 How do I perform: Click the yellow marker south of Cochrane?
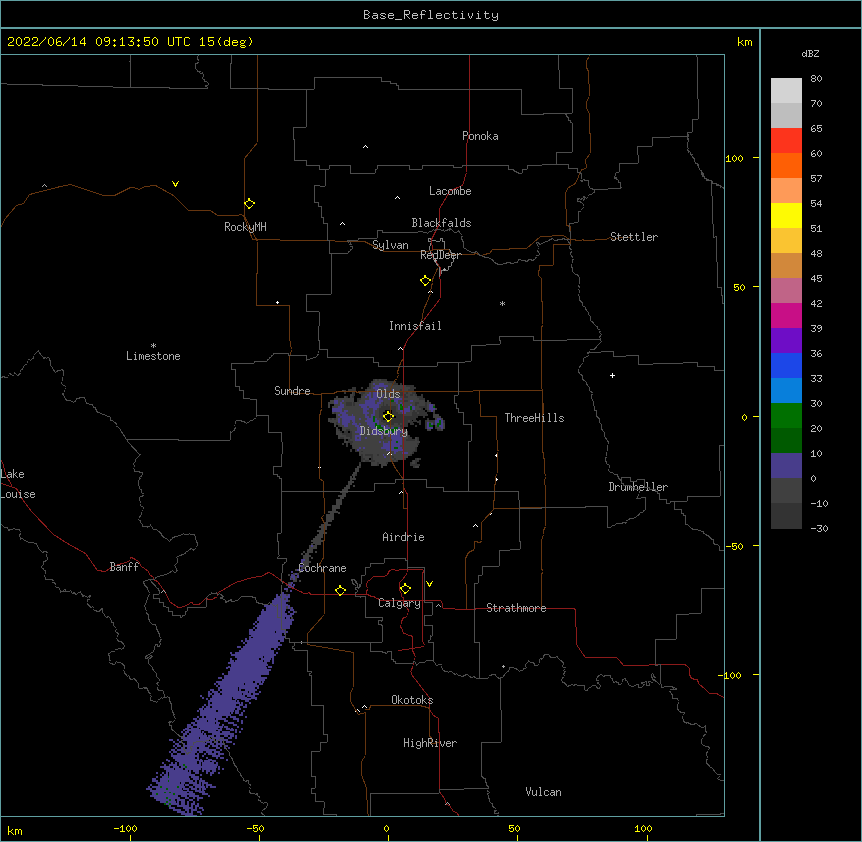[x=340, y=590]
